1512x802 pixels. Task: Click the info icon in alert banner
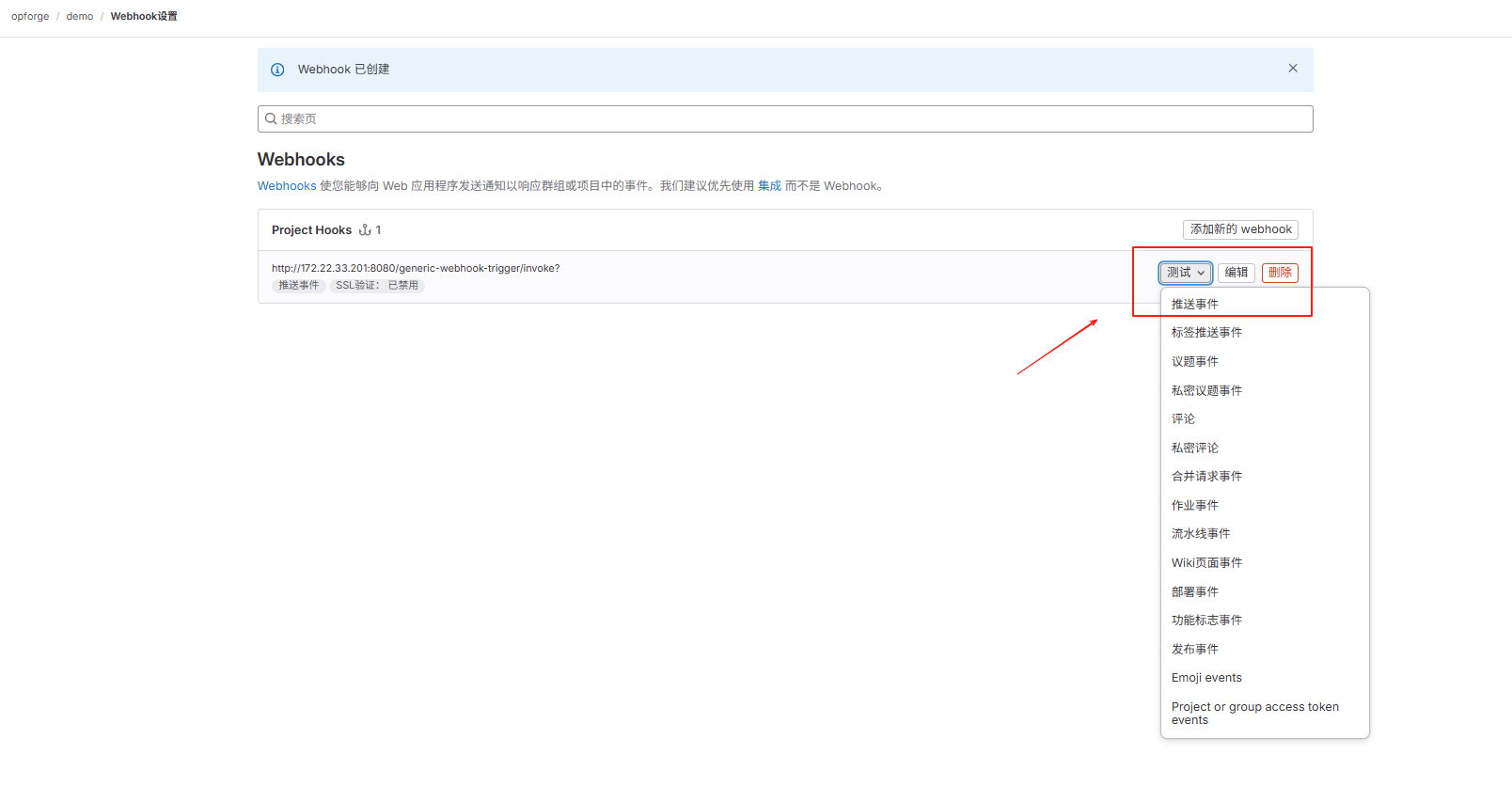277,70
